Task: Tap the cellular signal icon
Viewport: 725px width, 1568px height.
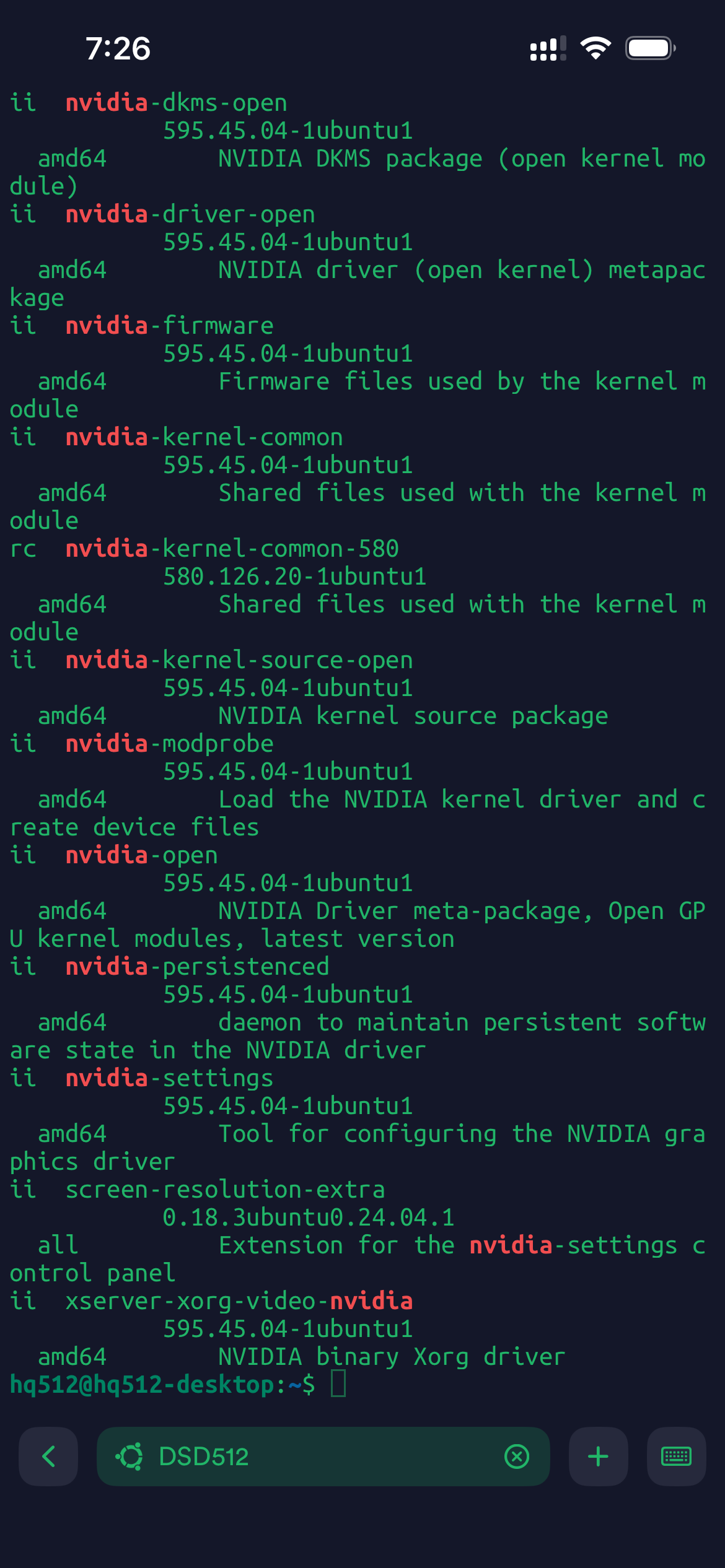Action: click(548, 48)
